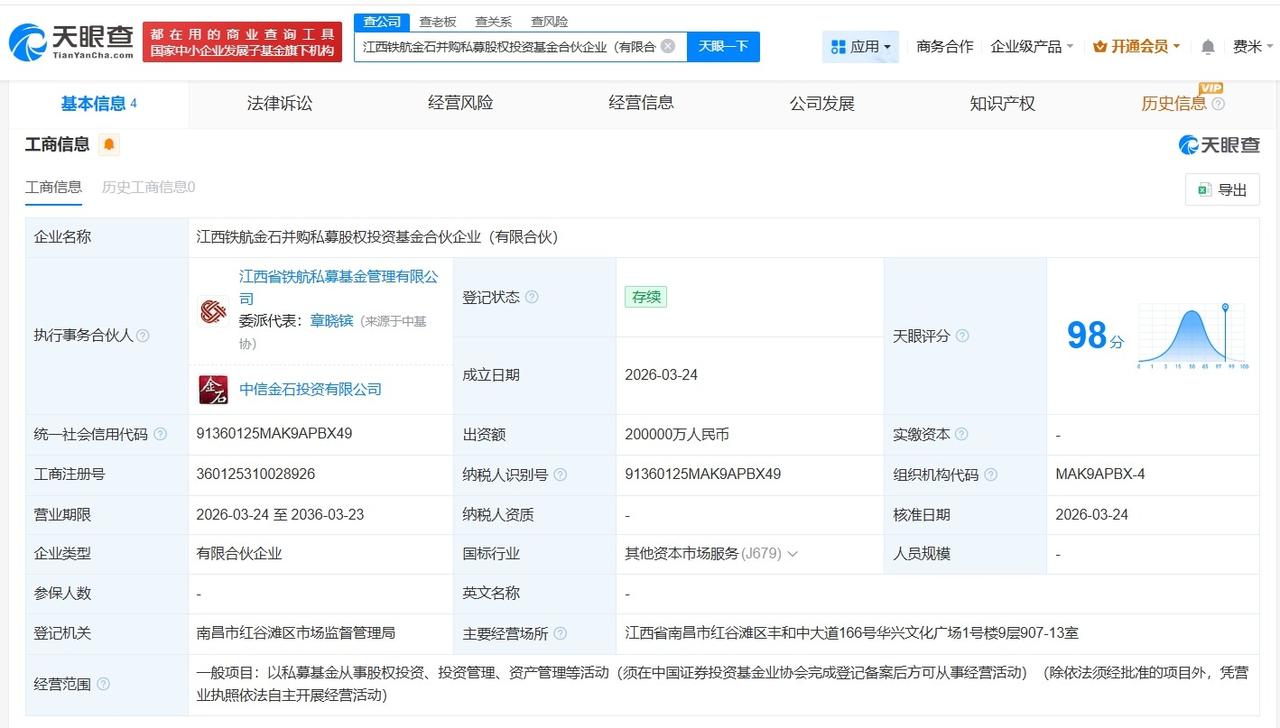
Task: Click the help icon next to 天眼评分
Action: point(962,336)
